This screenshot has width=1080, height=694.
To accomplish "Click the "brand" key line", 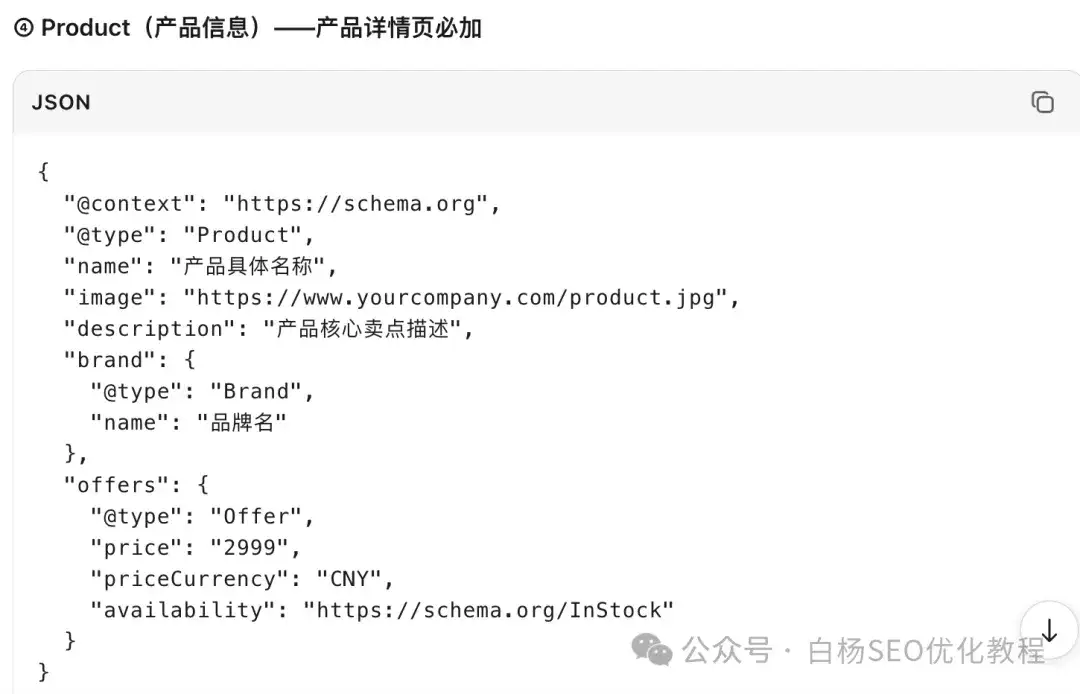I will pos(129,359).
